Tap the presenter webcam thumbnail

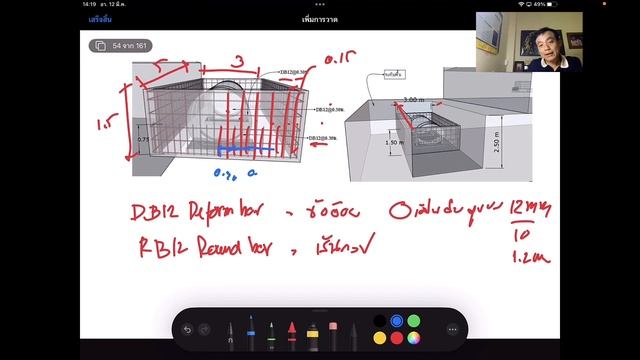point(529,42)
